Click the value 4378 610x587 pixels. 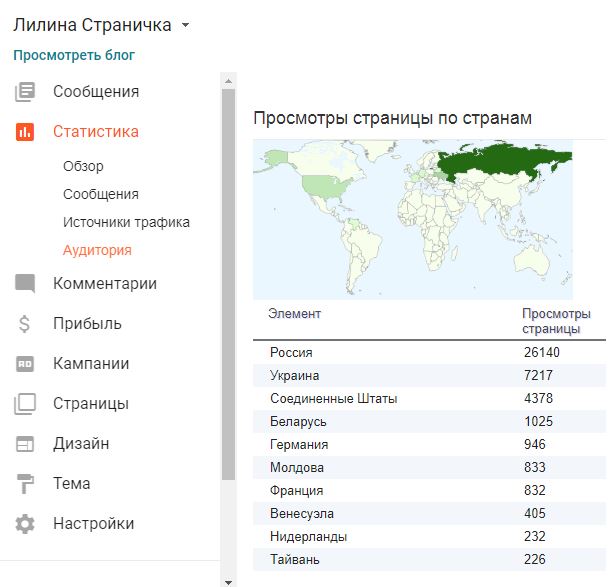pos(538,398)
